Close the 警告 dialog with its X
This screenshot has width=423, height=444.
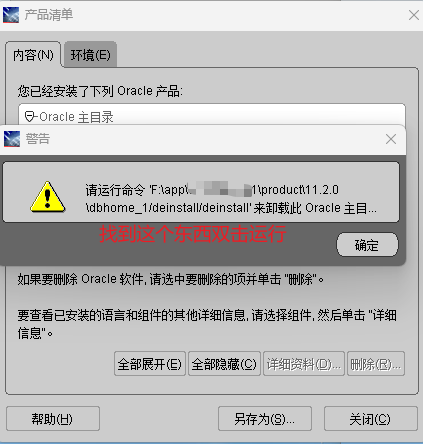391,139
